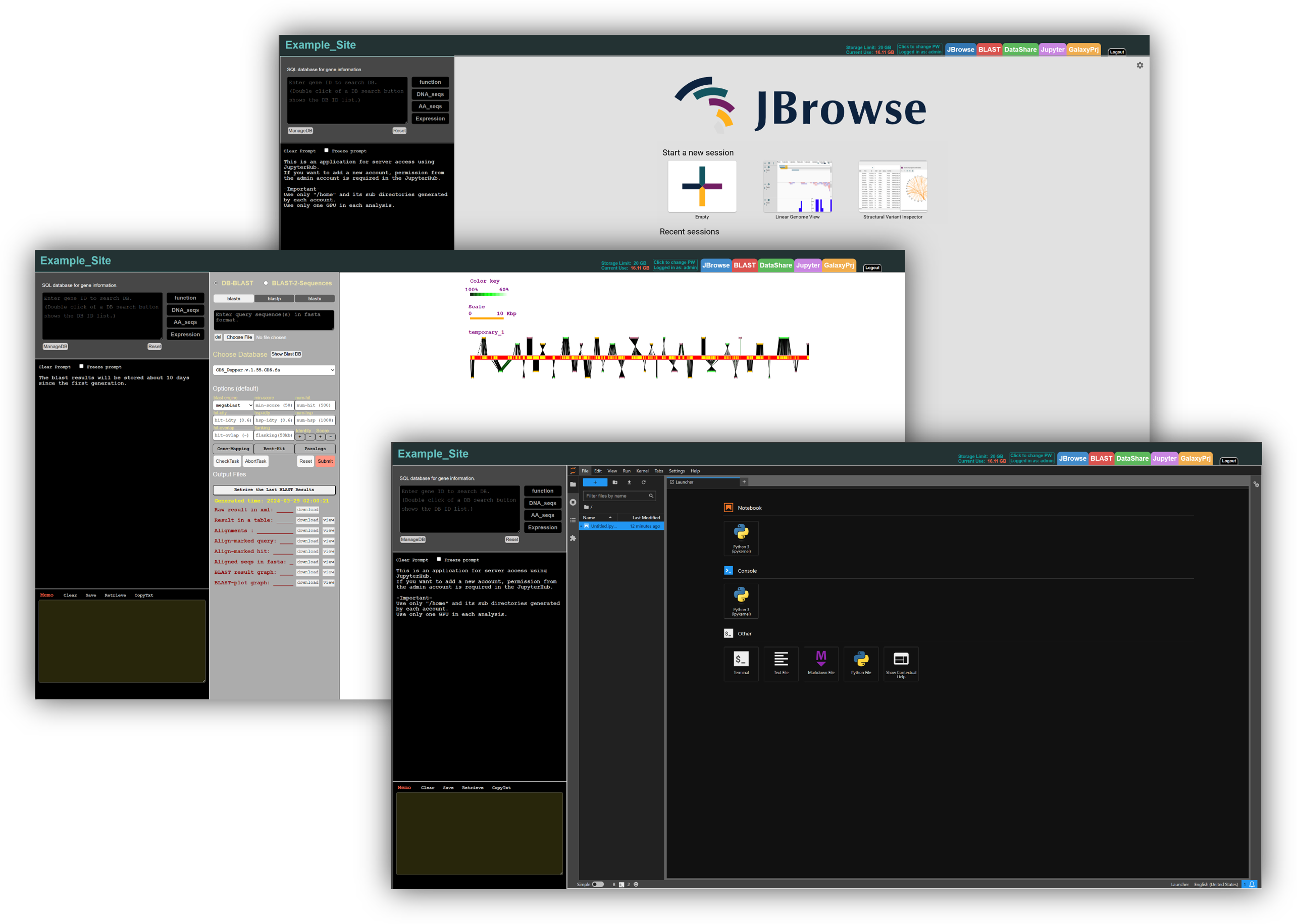Open the extension manager puzzle icon
The image size is (1297, 924).
573,538
